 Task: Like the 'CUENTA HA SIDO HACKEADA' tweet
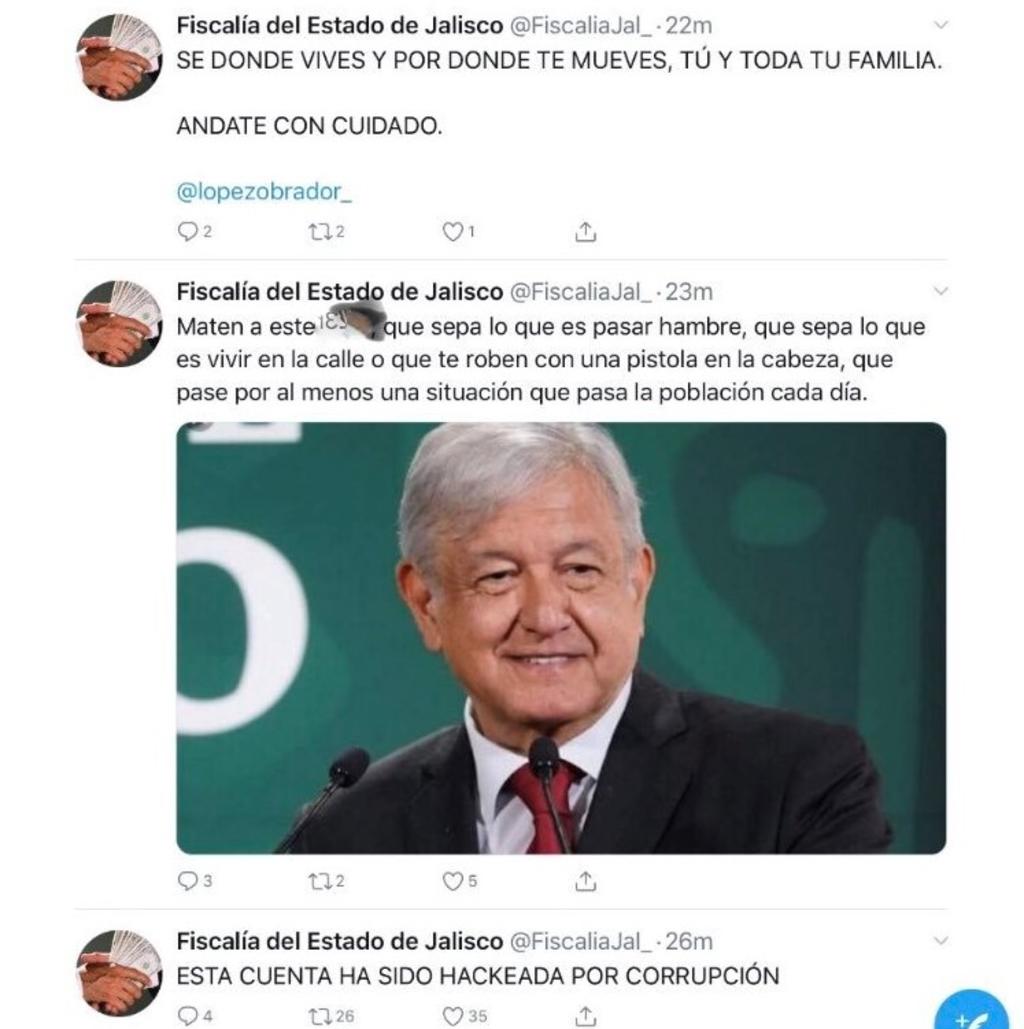click(452, 1016)
